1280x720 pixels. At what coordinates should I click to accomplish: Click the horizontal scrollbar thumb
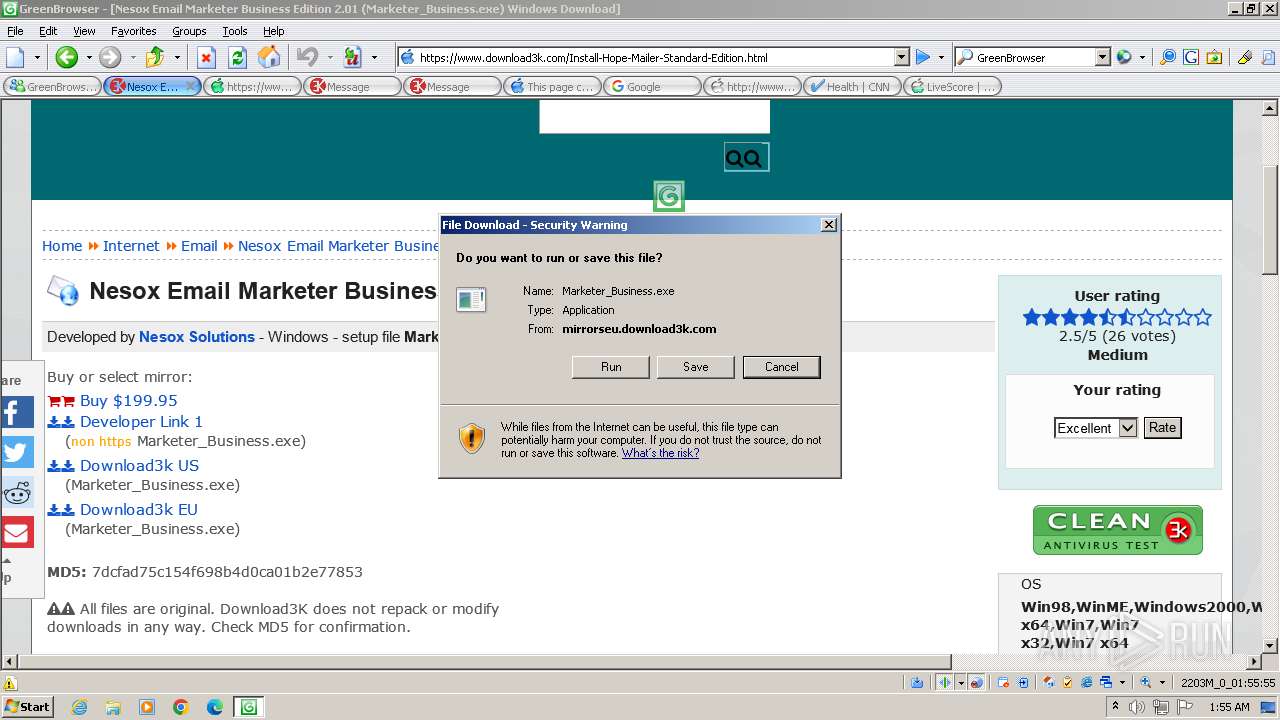pos(485,661)
